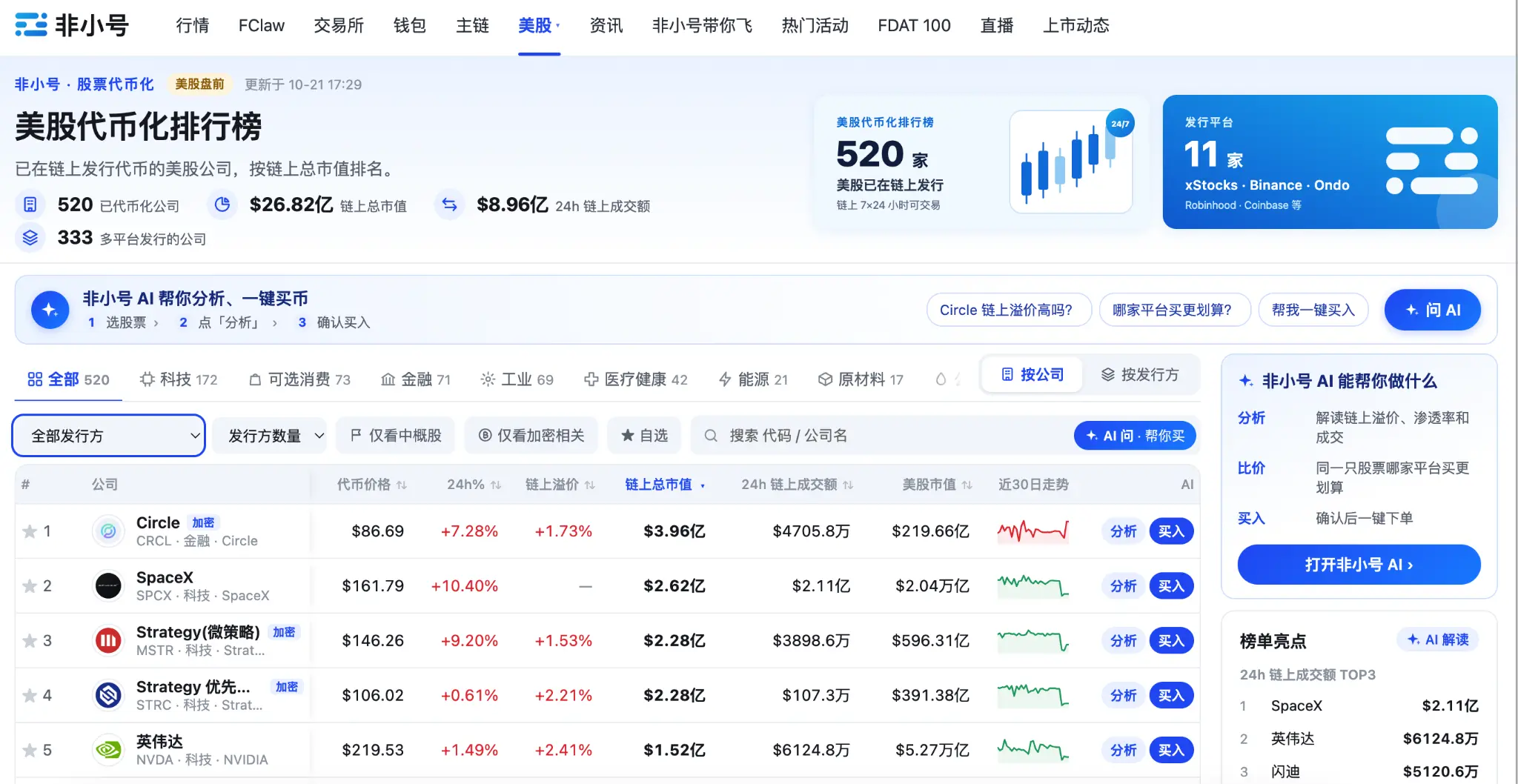Click the 非小号 logo icon
Viewport: 1518px width, 784px height.
[x=31, y=25]
